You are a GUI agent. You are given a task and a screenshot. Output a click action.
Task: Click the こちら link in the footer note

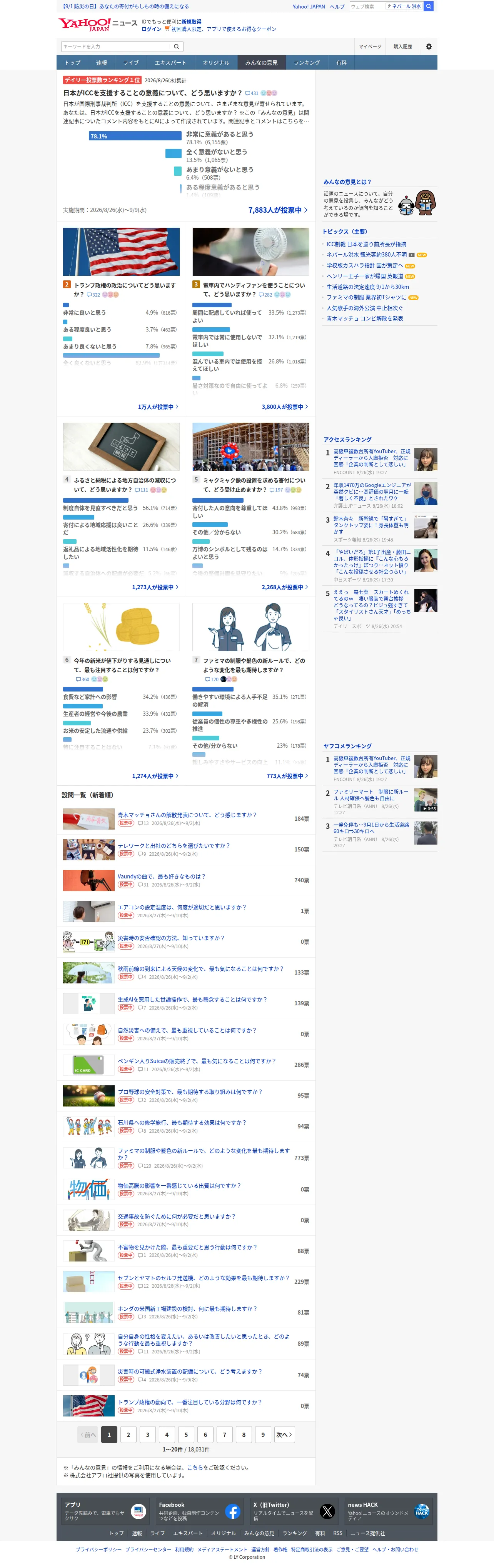pyautogui.click(x=195, y=1467)
